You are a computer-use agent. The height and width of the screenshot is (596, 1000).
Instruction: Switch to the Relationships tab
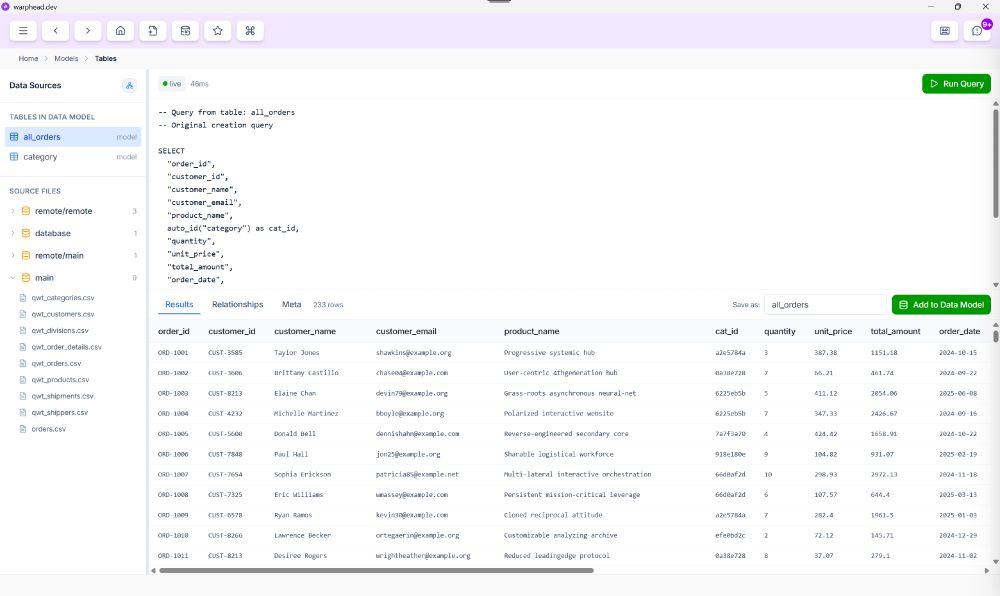tap(237, 305)
